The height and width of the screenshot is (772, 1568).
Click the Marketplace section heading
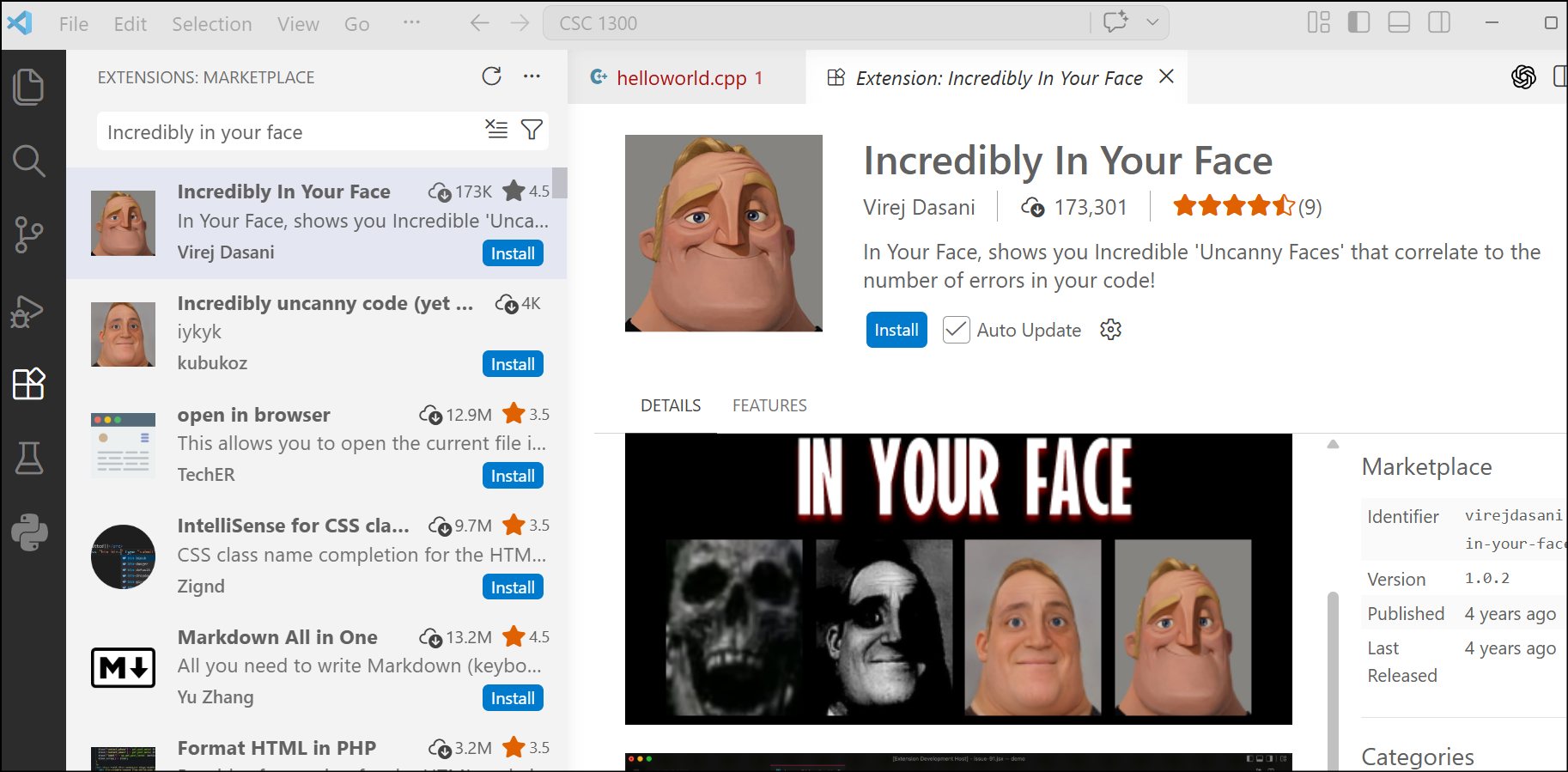click(x=1426, y=466)
